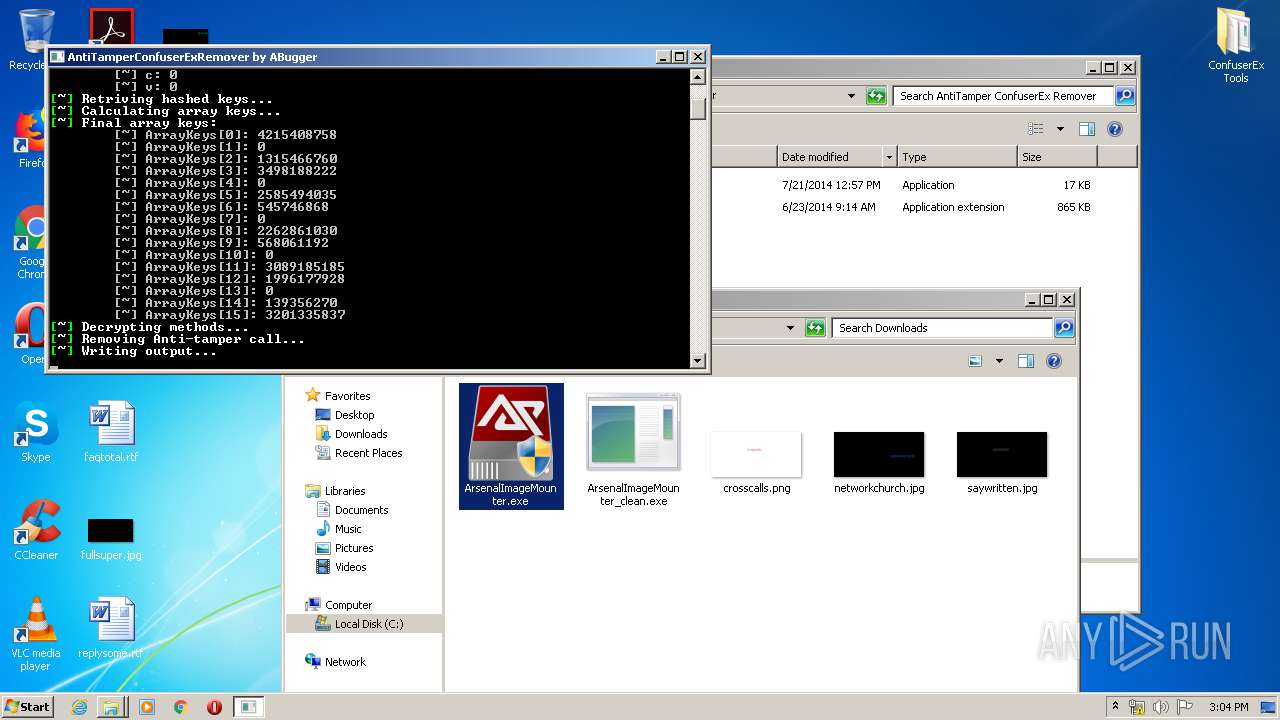Open help in AntiTamper Remover window

point(1115,129)
